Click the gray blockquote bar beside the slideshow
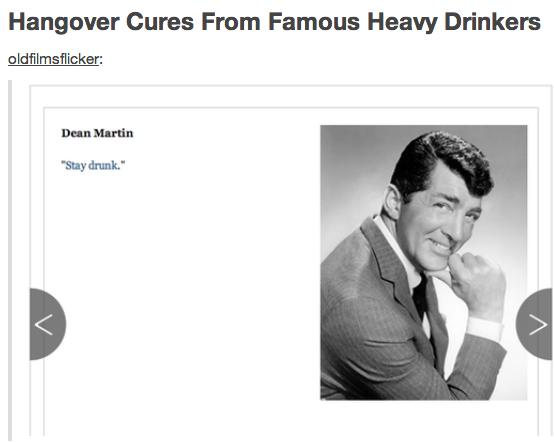 click(x=10, y=260)
